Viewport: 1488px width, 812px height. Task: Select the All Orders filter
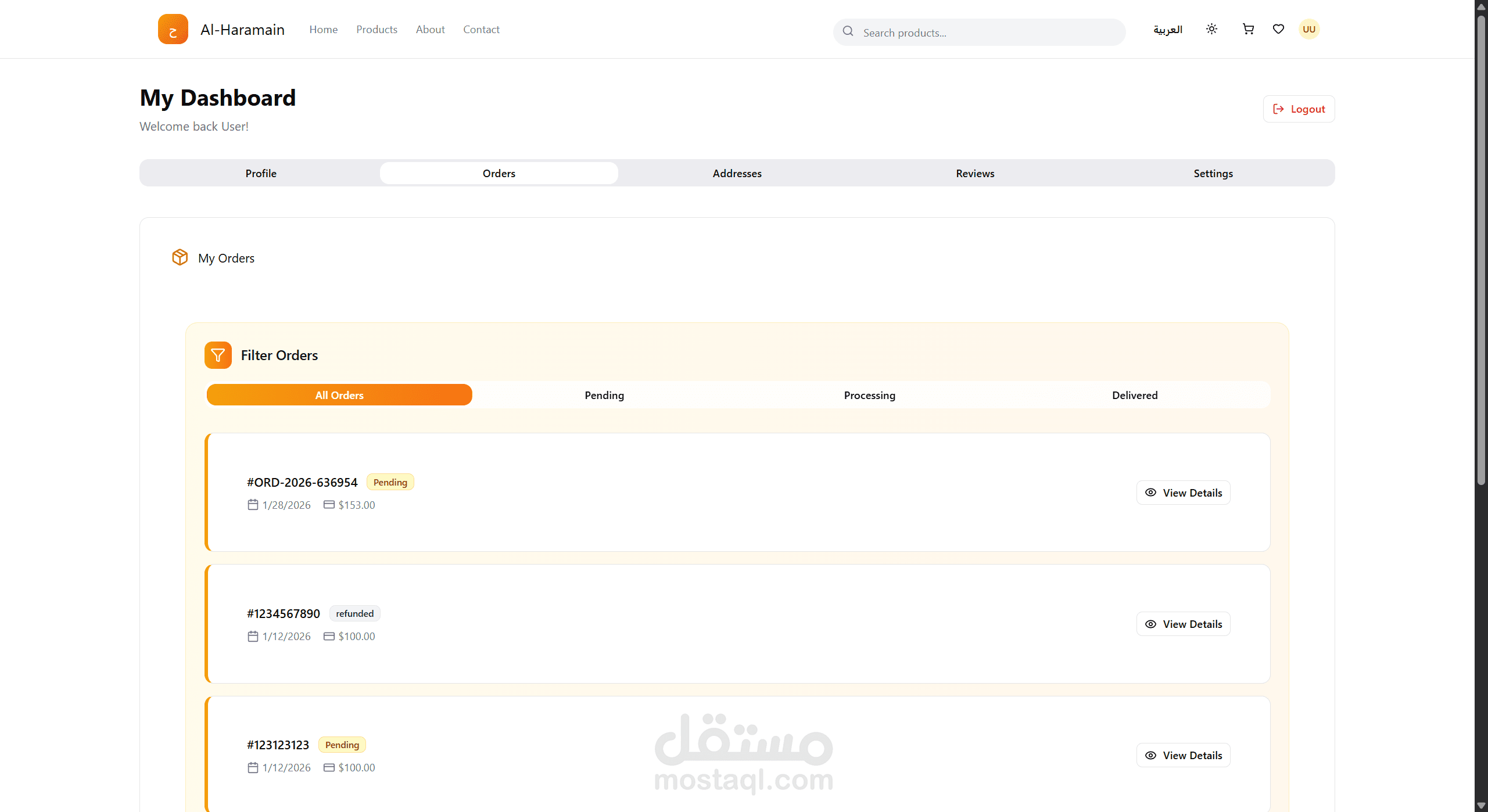point(339,395)
